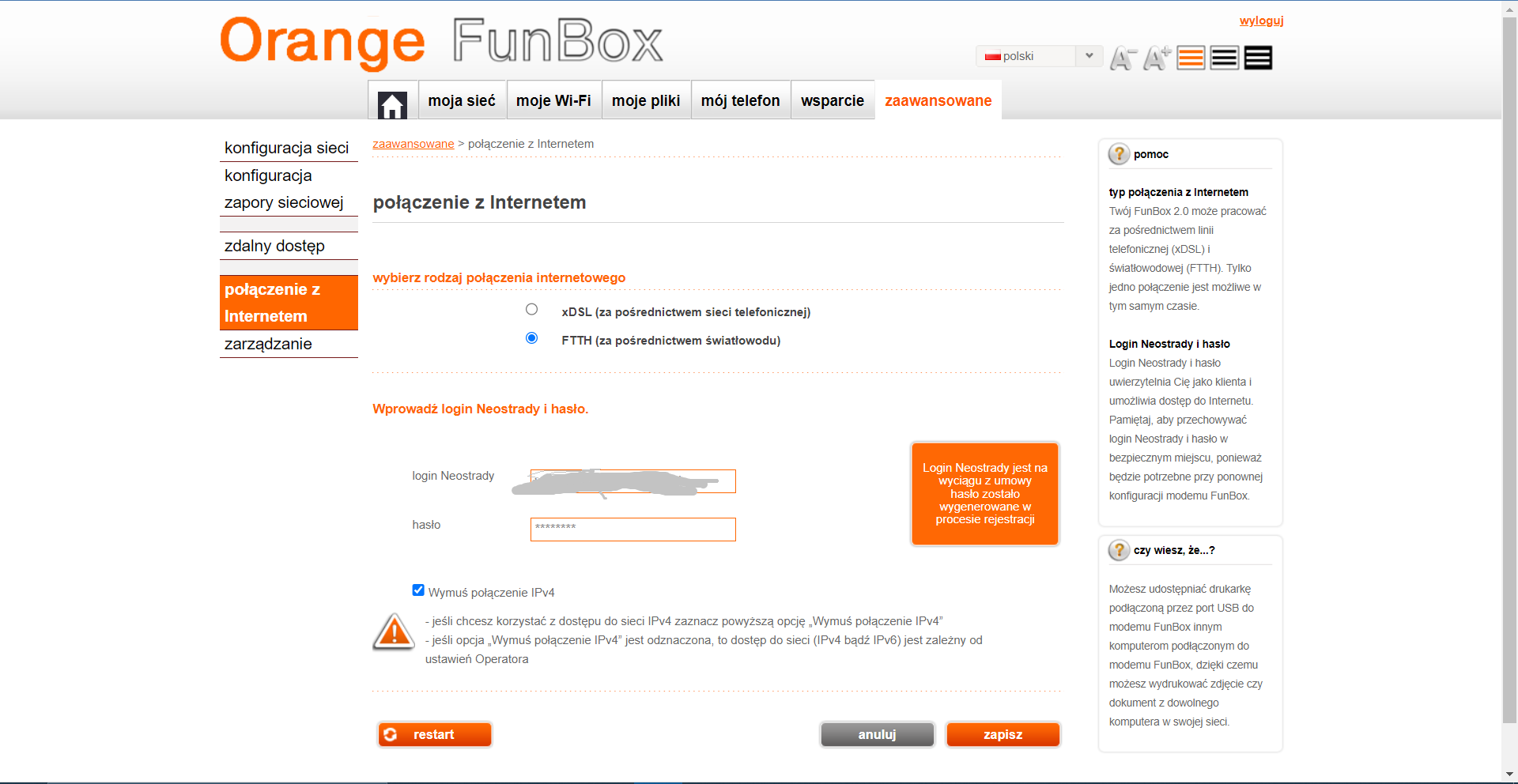Click the restart button
The width and height of the screenshot is (1518, 784).
pyautogui.click(x=435, y=734)
